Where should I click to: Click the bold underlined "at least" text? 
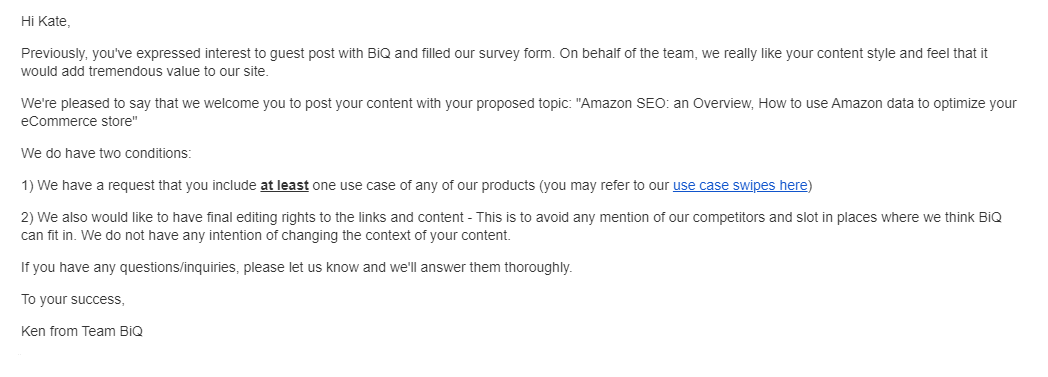tap(284, 185)
